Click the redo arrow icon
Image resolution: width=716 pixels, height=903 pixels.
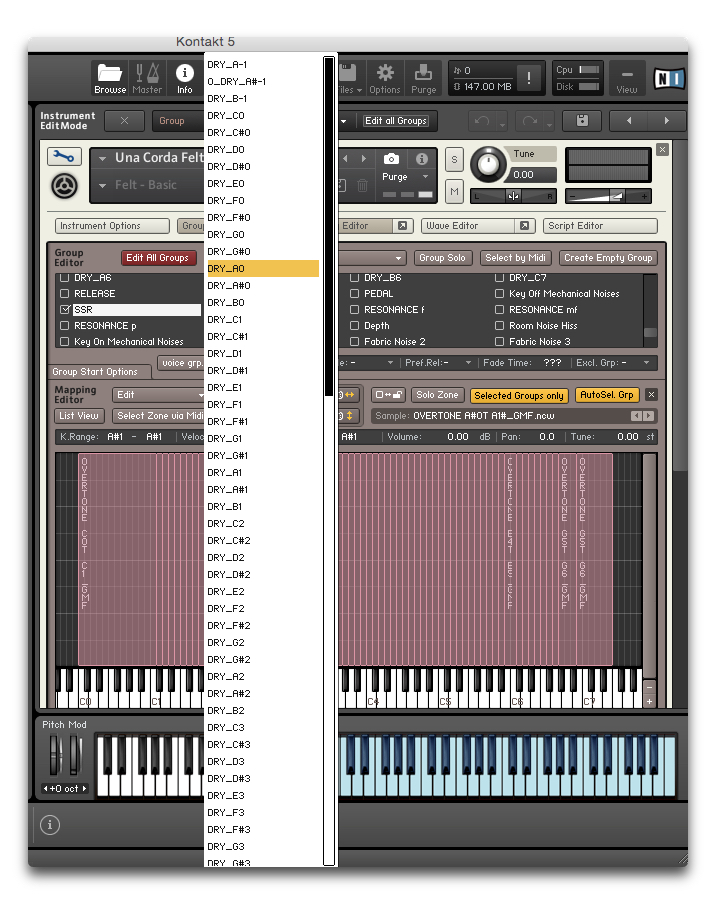(529, 121)
